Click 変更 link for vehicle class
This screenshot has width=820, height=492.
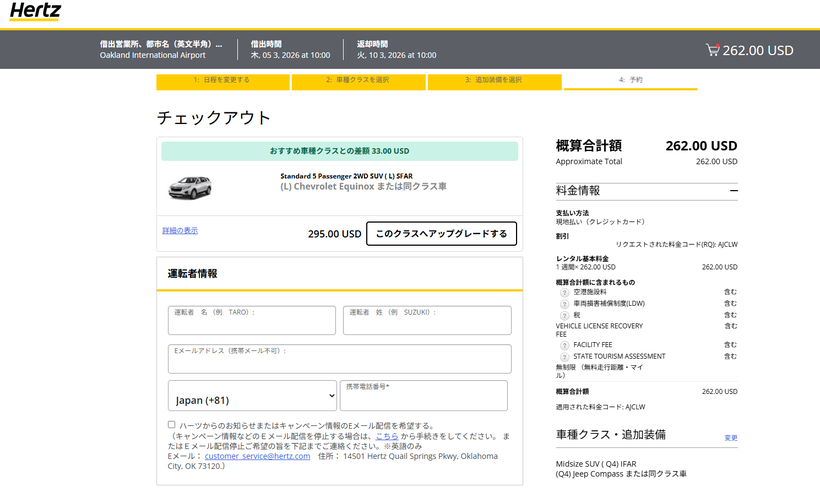pyautogui.click(x=730, y=438)
